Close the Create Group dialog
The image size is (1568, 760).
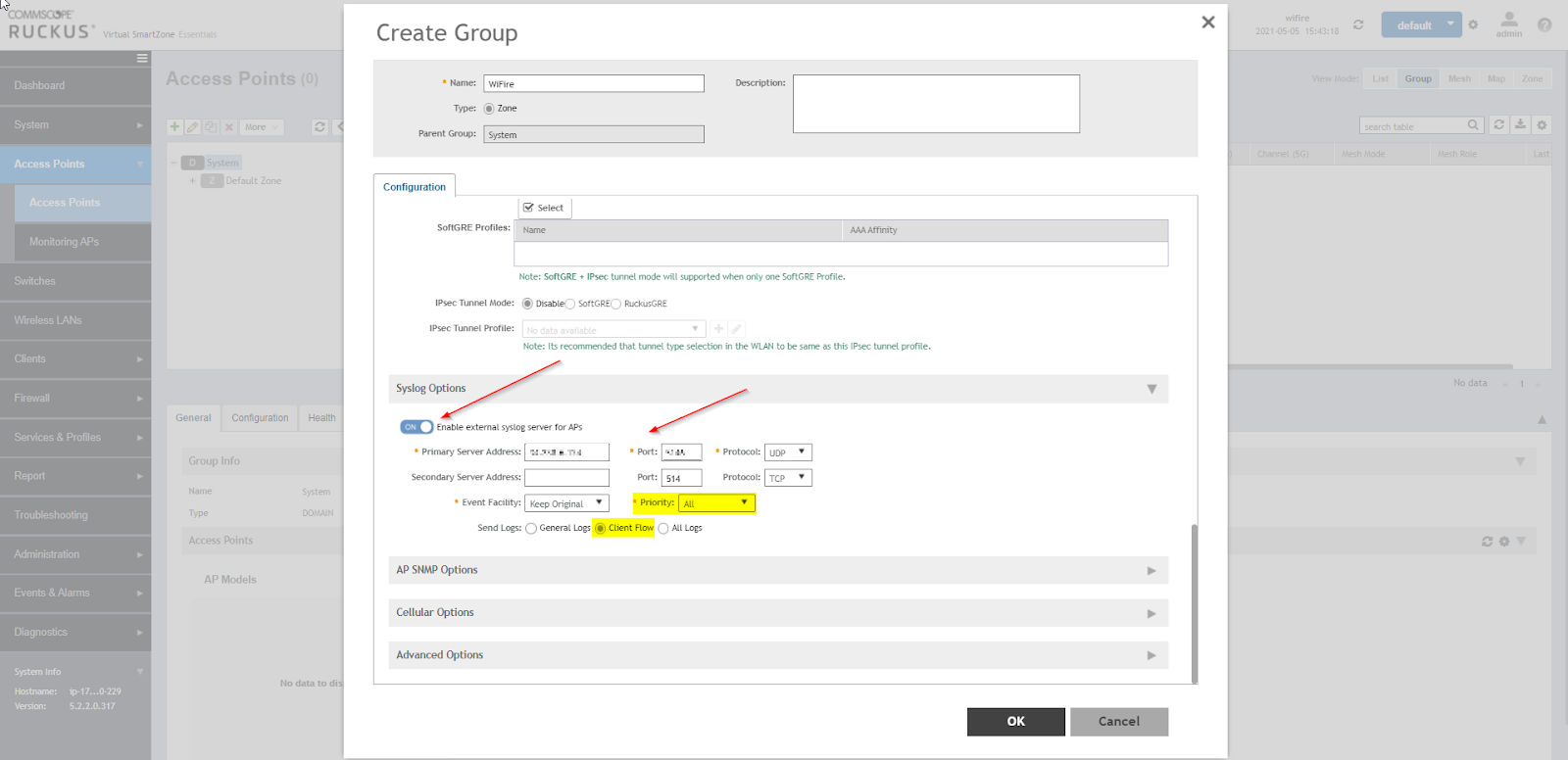coord(1208,22)
